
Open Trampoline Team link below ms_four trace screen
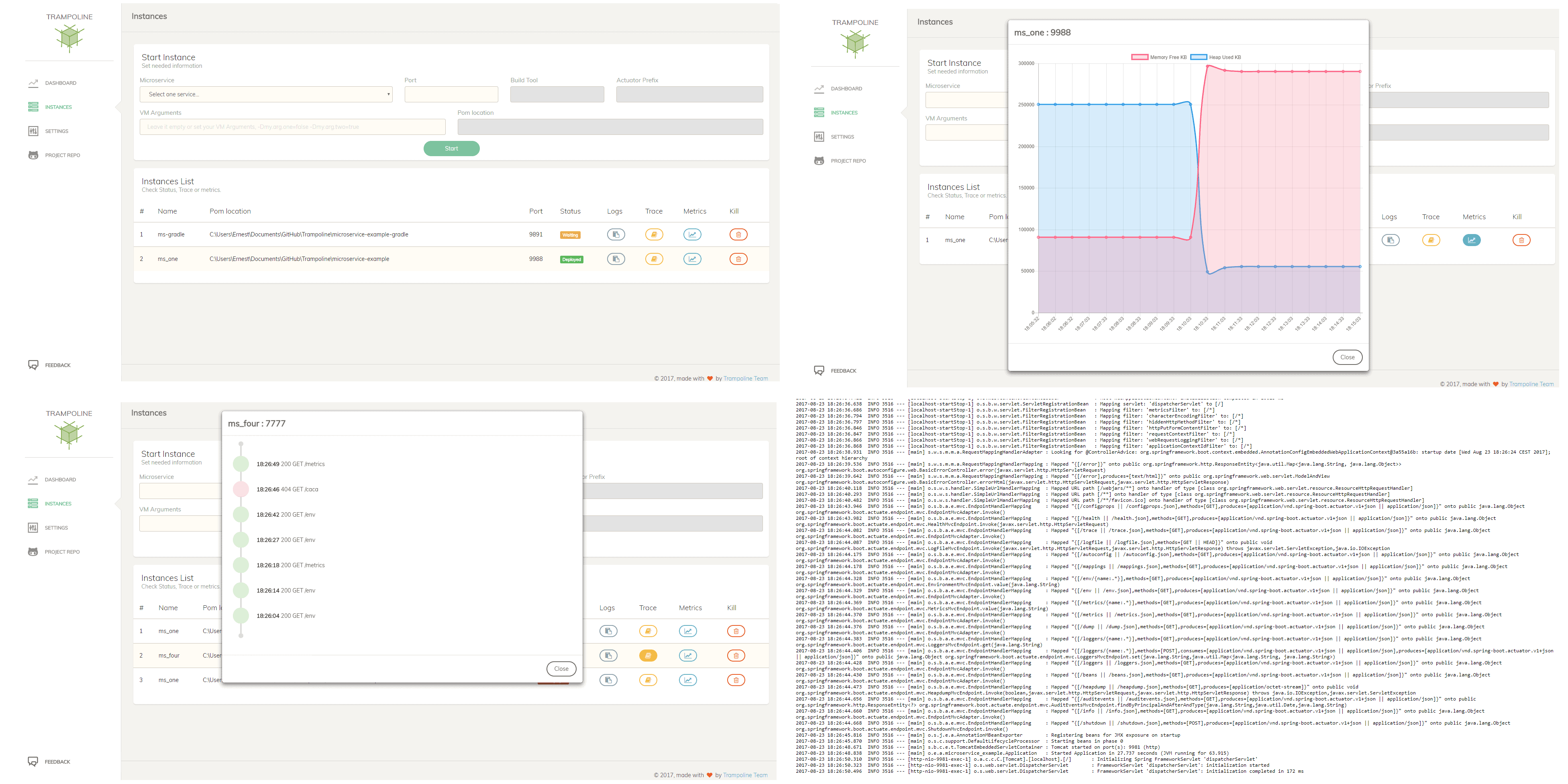(745, 775)
